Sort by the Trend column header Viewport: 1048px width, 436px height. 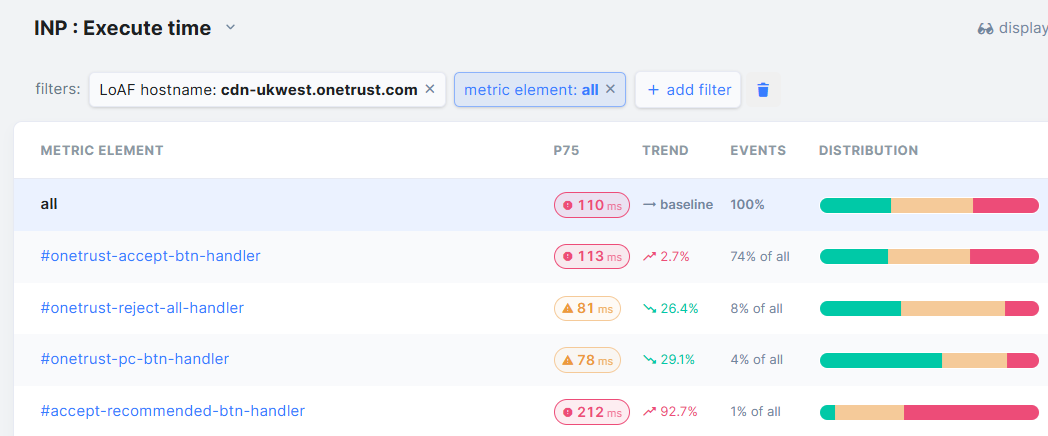[665, 151]
